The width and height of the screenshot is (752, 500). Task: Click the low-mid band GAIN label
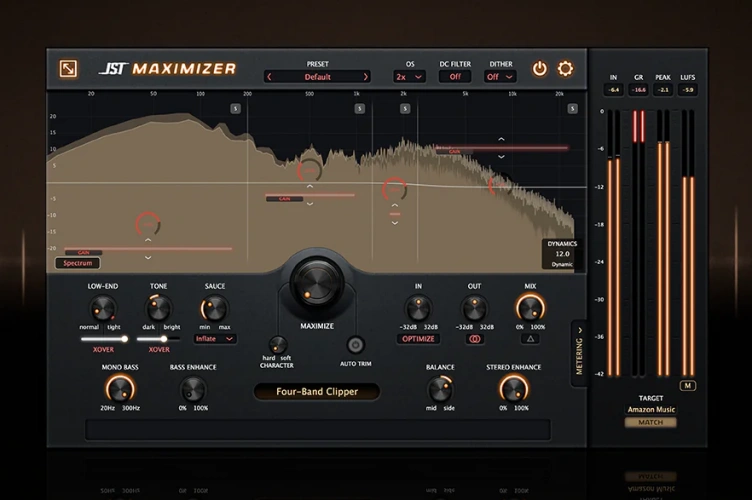coord(284,198)
